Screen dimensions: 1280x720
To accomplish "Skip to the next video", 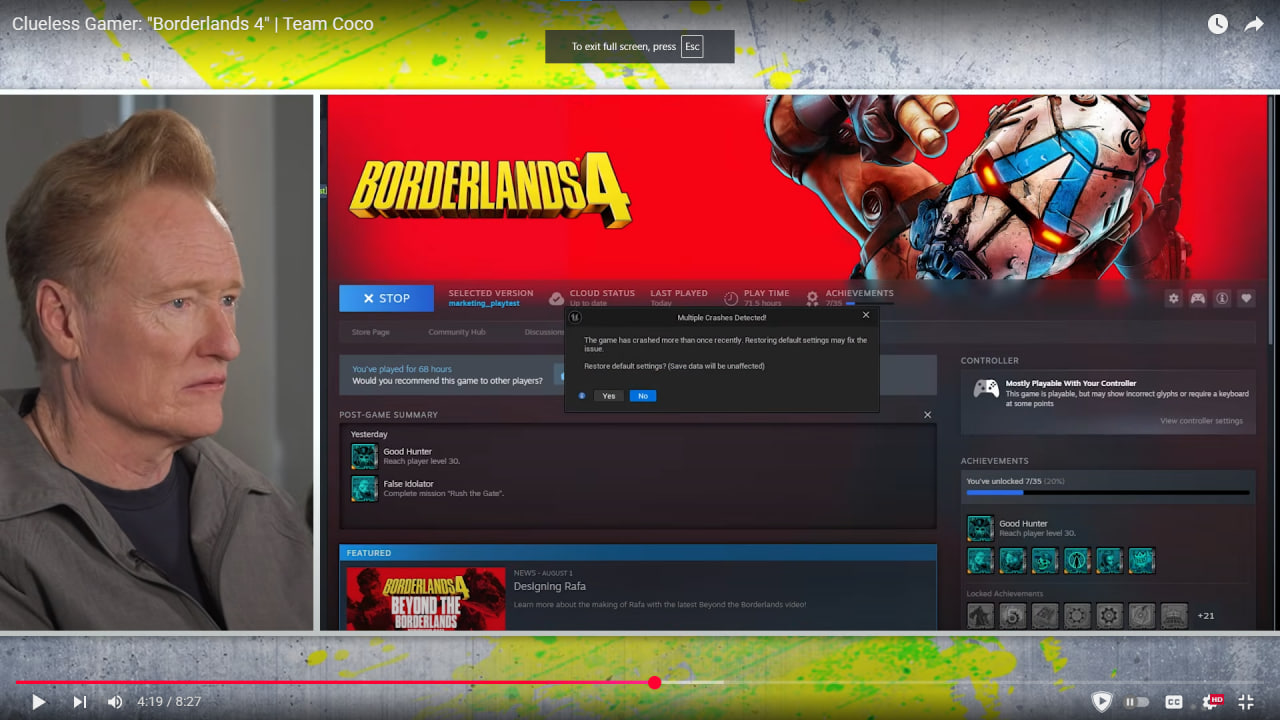I will (80, 702).
